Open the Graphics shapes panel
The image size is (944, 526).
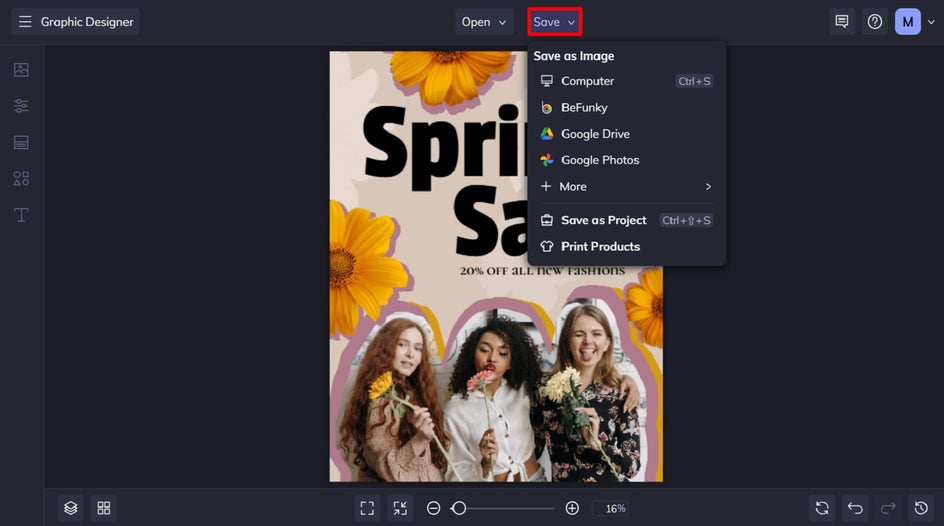pyautogui.click(x=21, y=179)
